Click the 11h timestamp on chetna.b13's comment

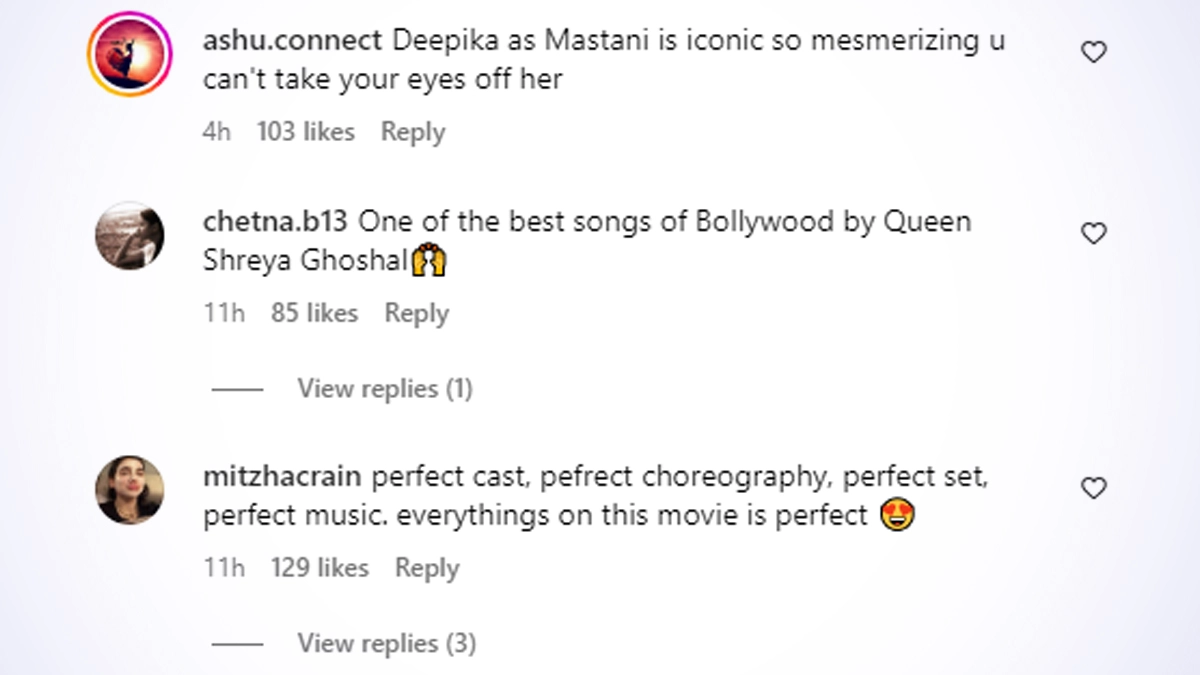tap(224, 313)
